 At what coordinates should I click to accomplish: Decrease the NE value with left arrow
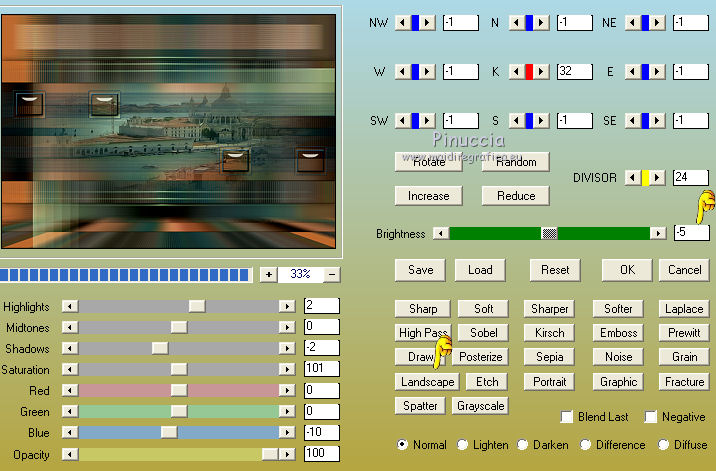[x=632, y=22]
